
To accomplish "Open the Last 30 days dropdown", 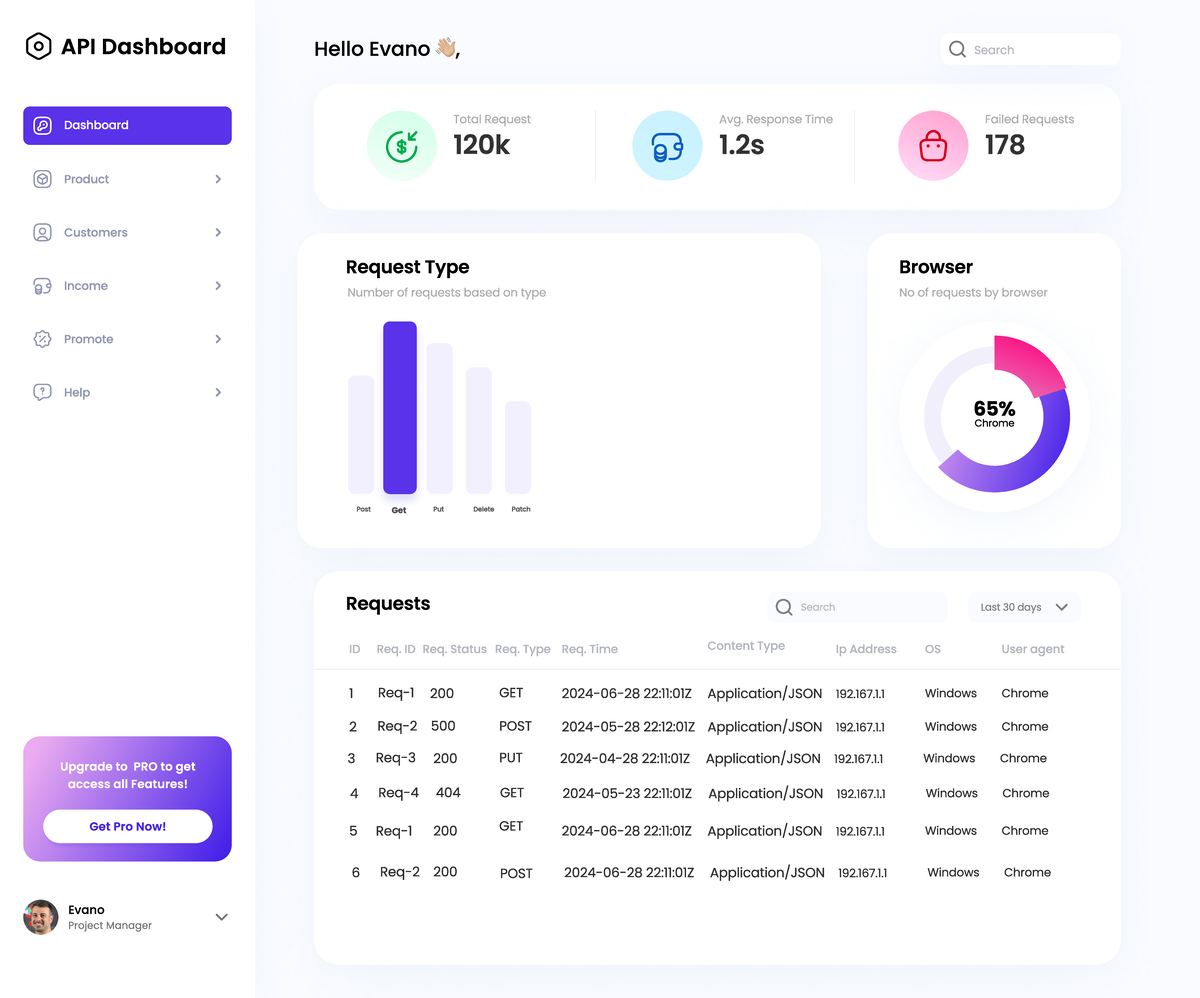I will click(1023, 607).
